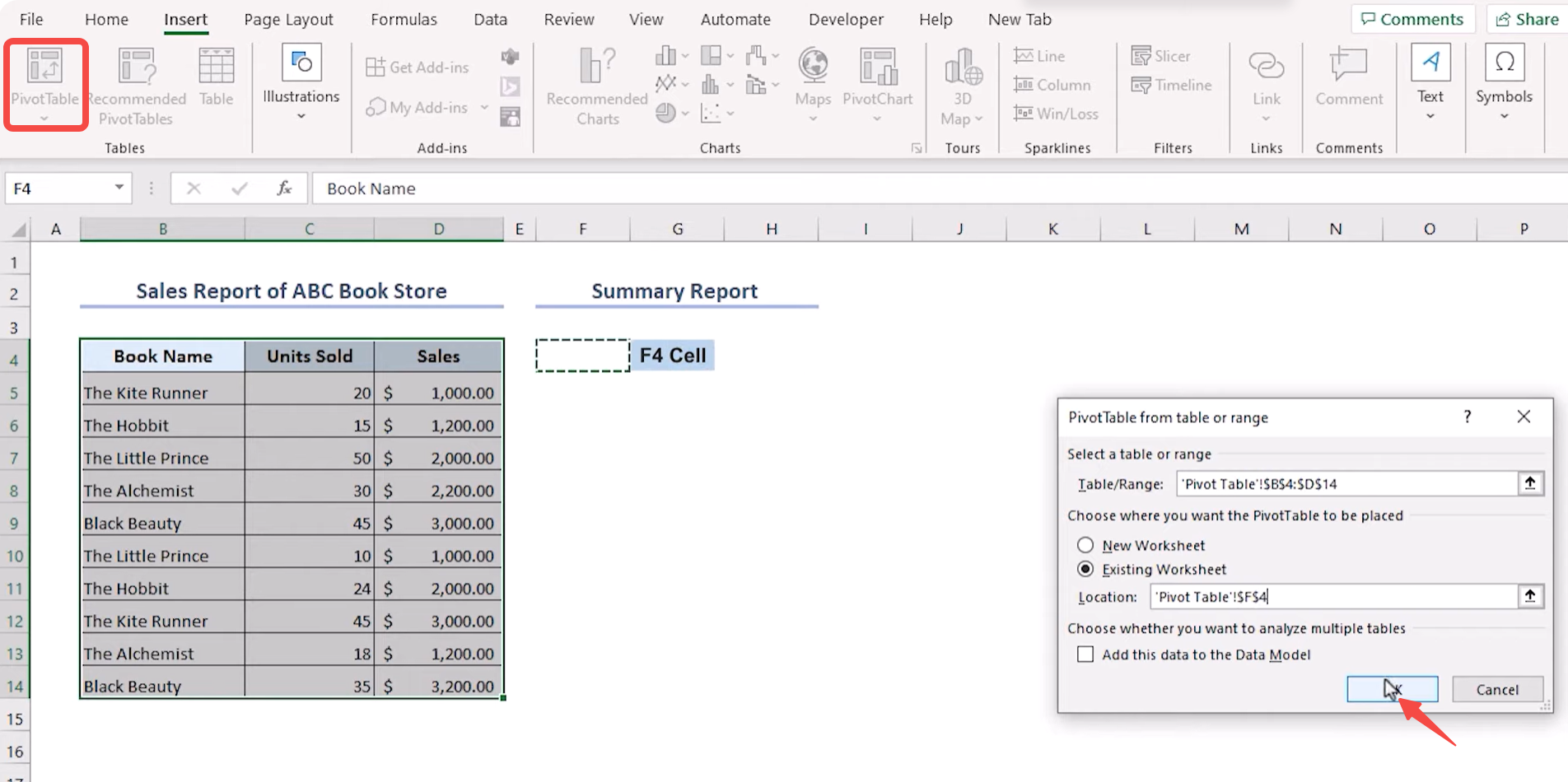
Task: Open the Comments pane button
Action: click(1412, 19)
